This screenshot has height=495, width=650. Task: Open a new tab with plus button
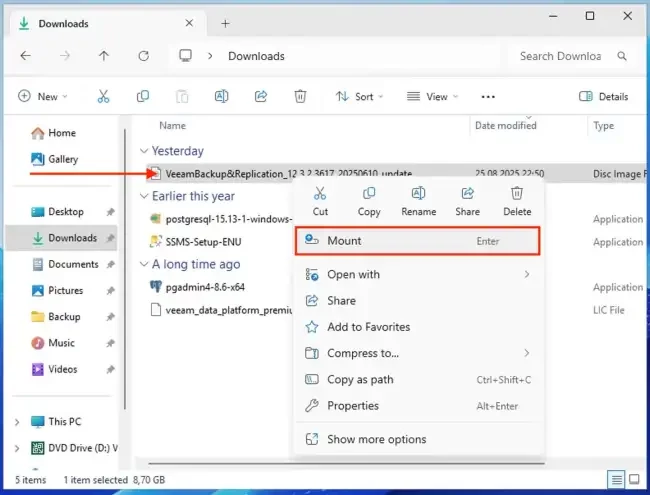tap(225, 24)
